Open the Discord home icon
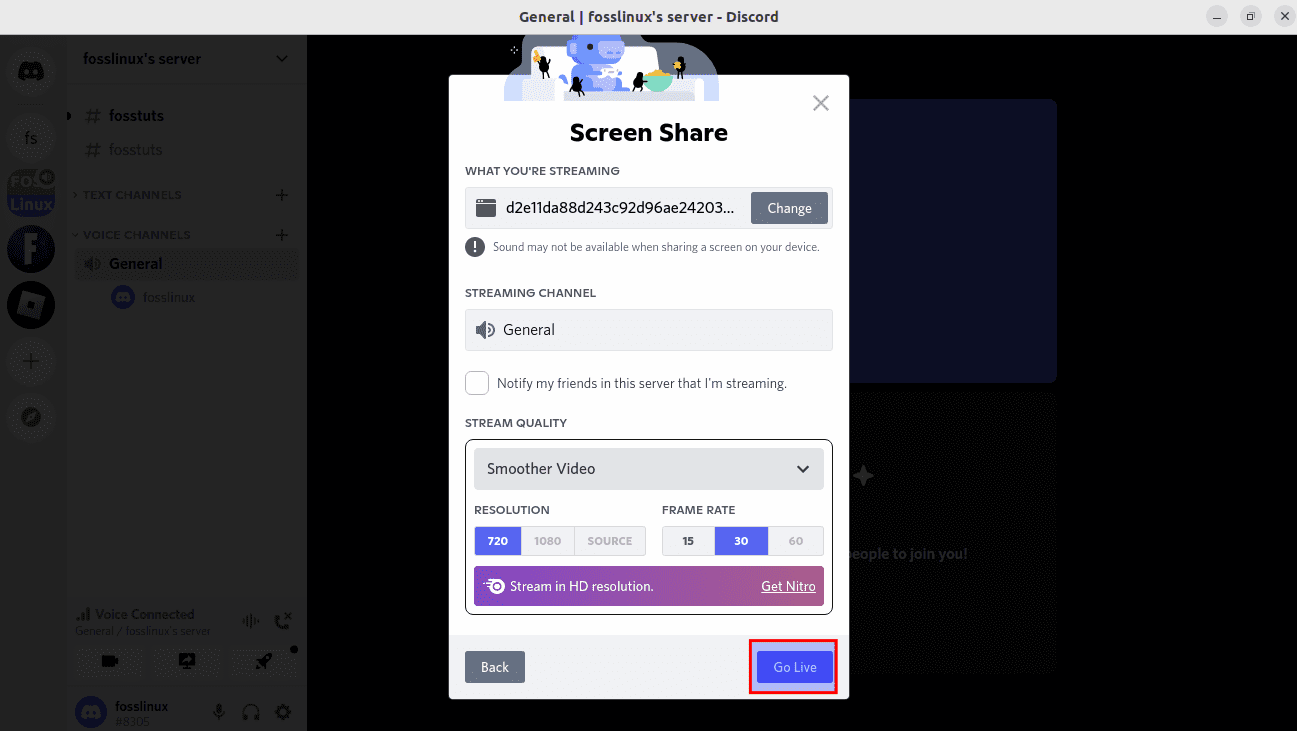 [x=31, y=72]
